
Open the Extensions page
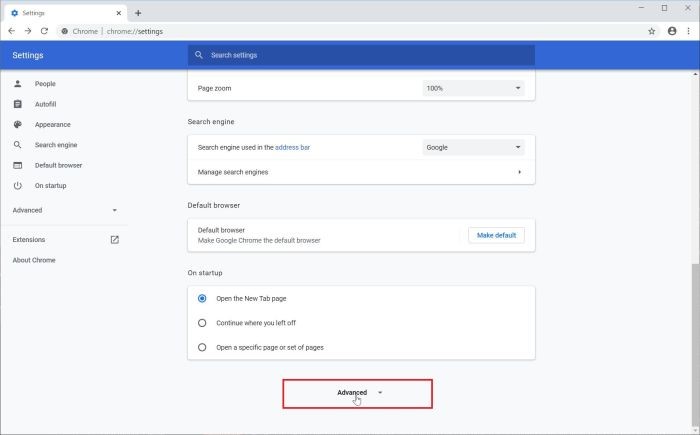[29, 240]
